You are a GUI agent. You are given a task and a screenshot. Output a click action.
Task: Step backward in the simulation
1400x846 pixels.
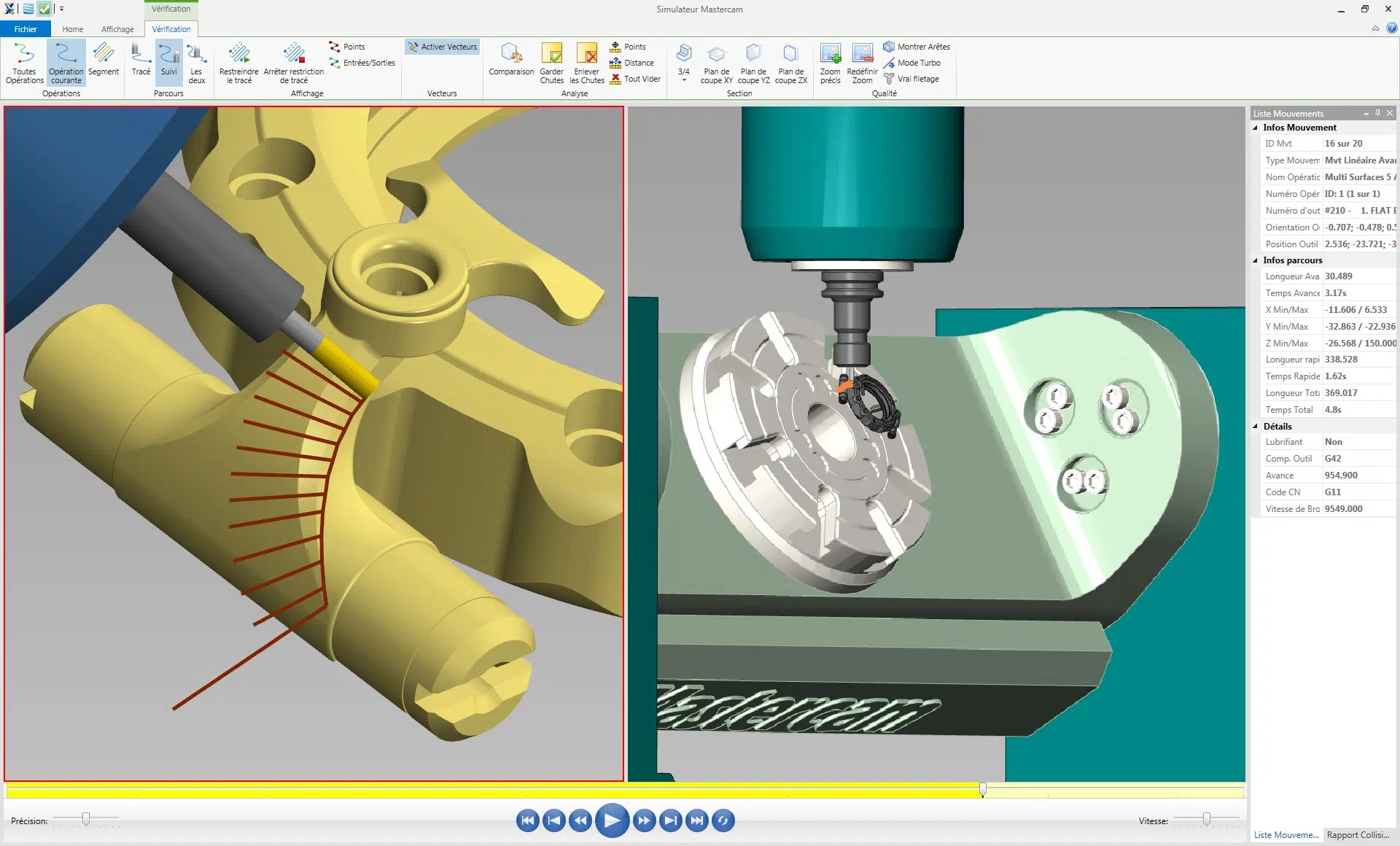[x=580, y=820]
